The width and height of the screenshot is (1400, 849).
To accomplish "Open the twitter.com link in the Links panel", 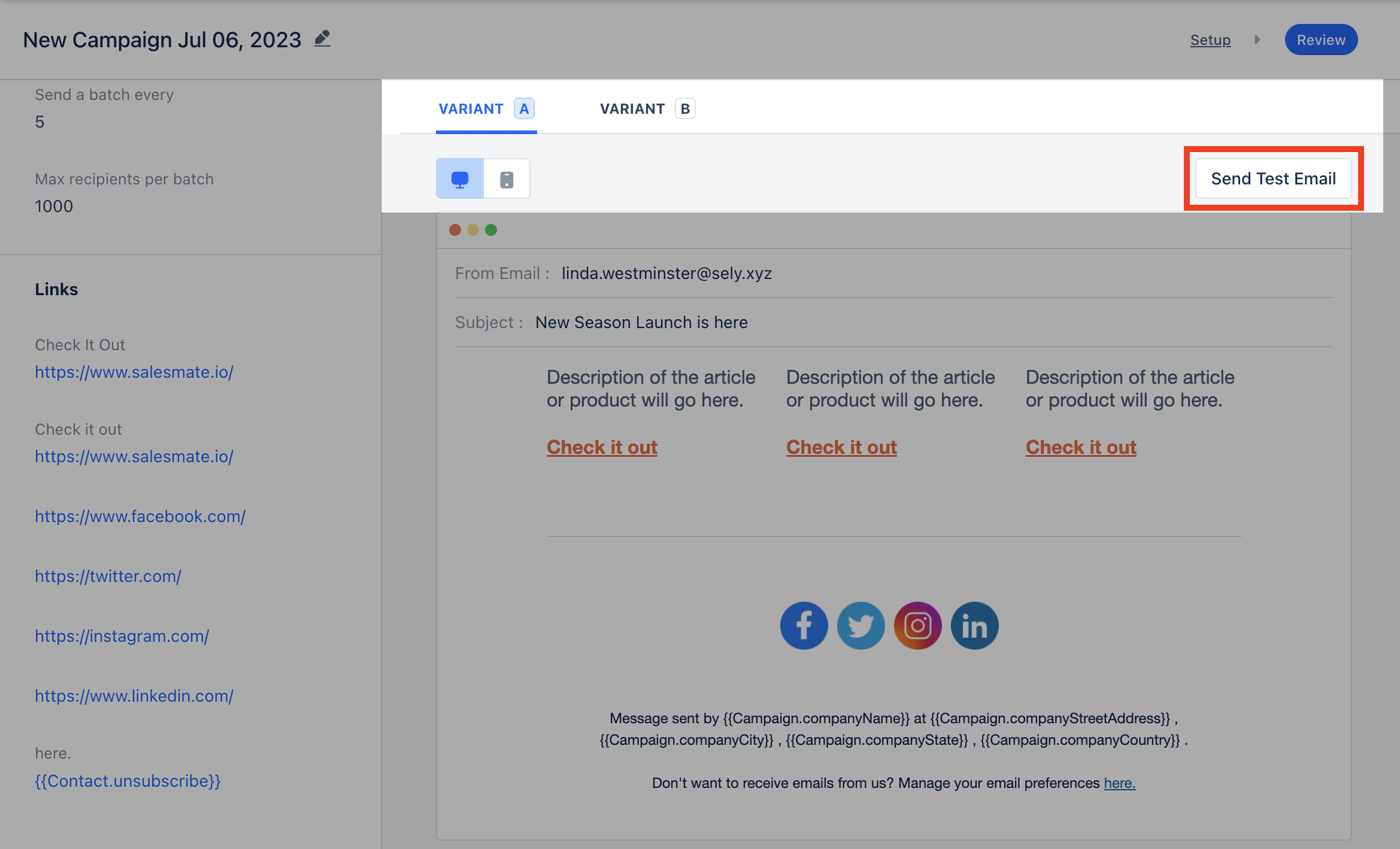I will [x=108, y=577].
